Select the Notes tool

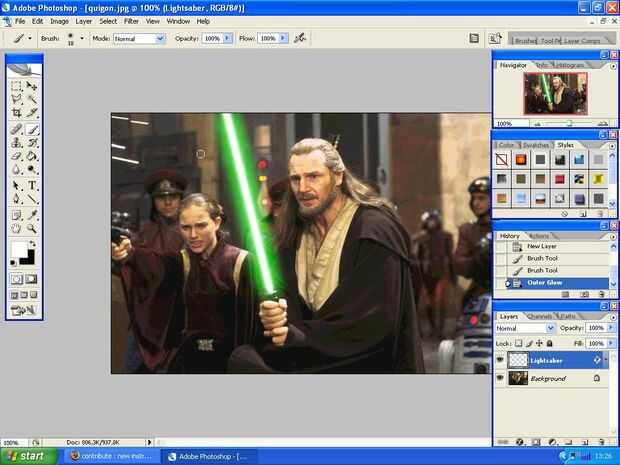[16, 215]
